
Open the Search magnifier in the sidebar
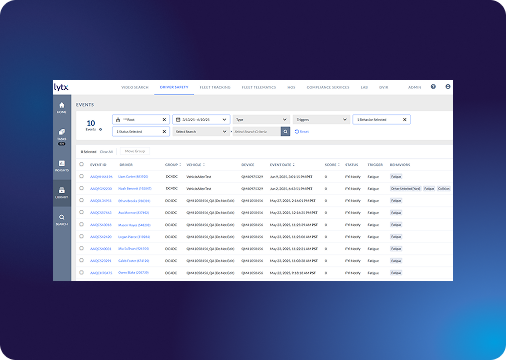point(62,220)
